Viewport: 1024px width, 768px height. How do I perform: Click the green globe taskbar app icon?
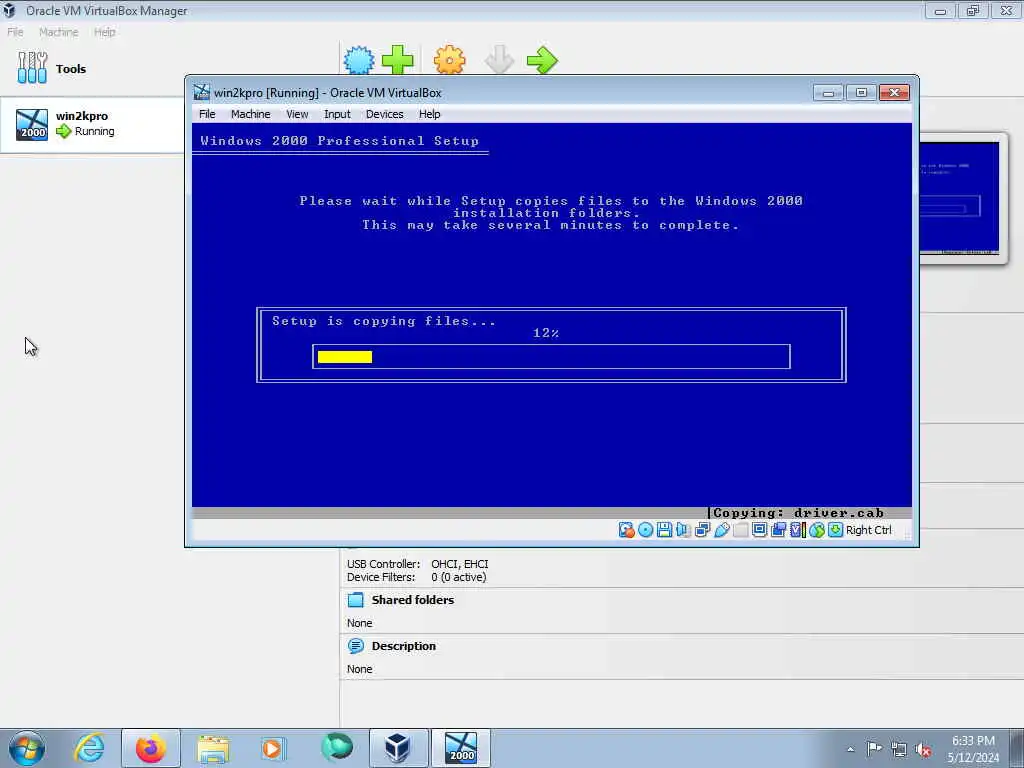336,748
